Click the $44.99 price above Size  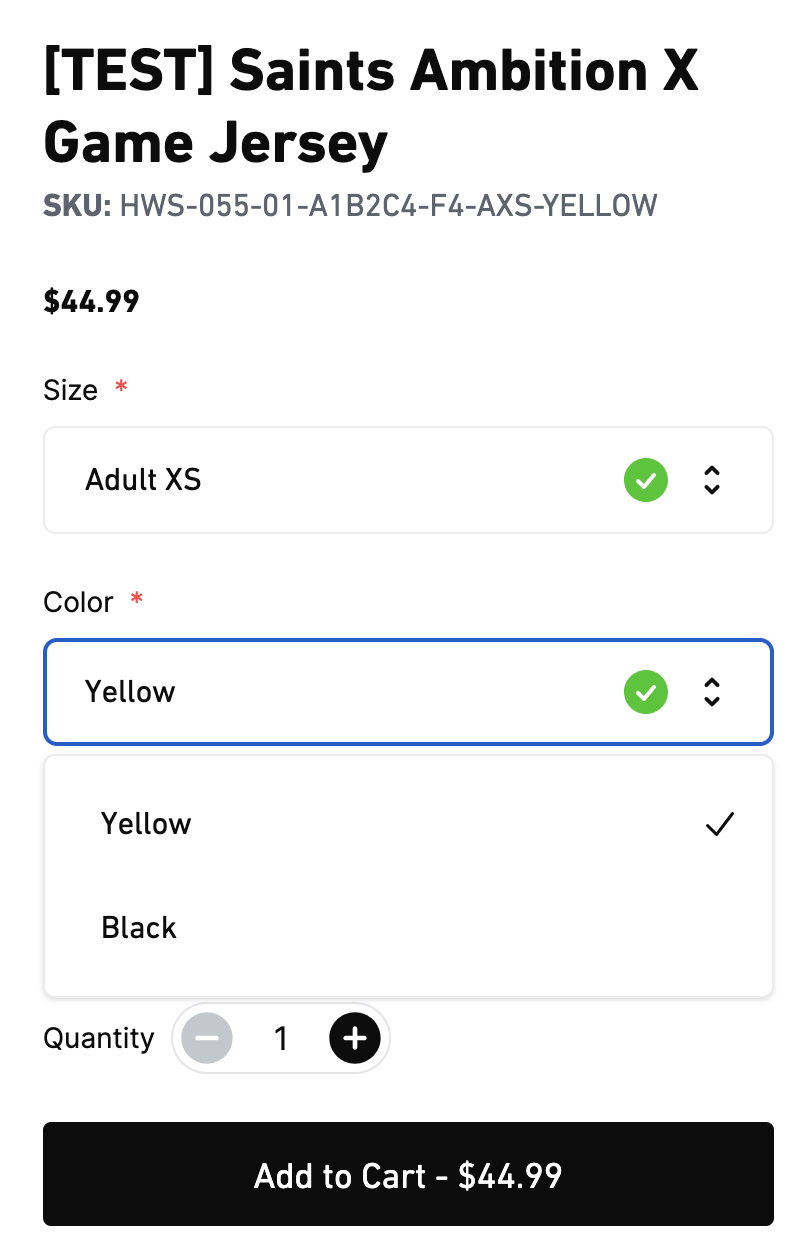91,301
